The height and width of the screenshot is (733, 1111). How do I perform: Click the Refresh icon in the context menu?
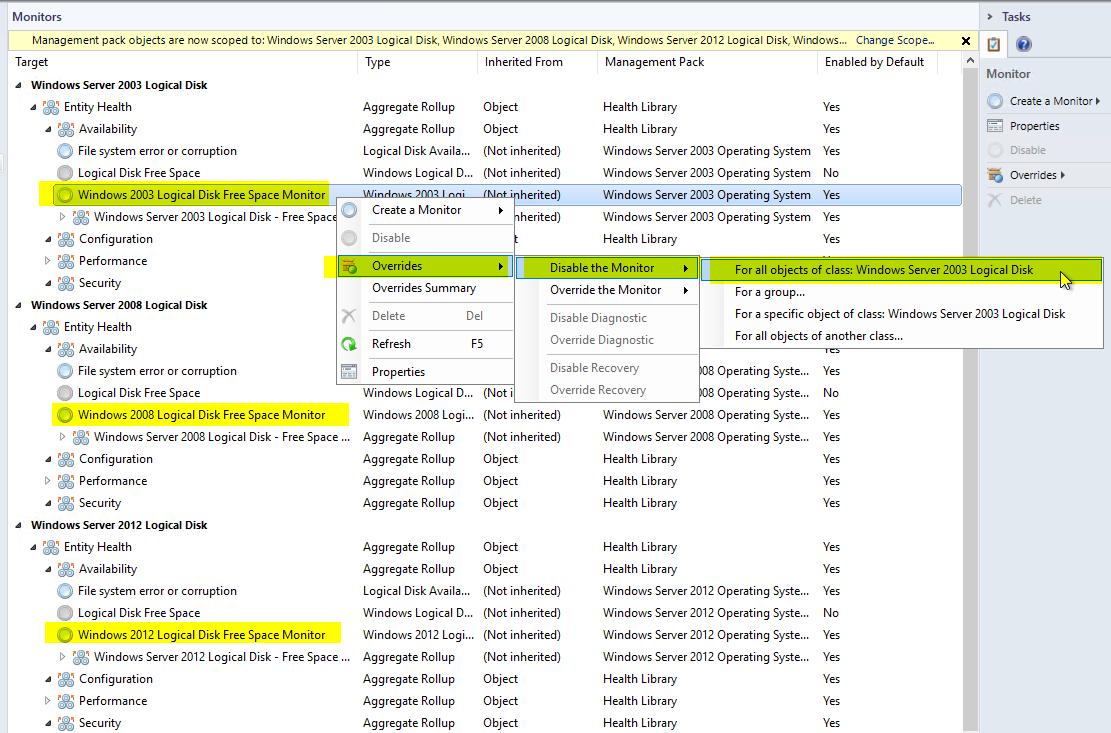[x=349, y=344]
